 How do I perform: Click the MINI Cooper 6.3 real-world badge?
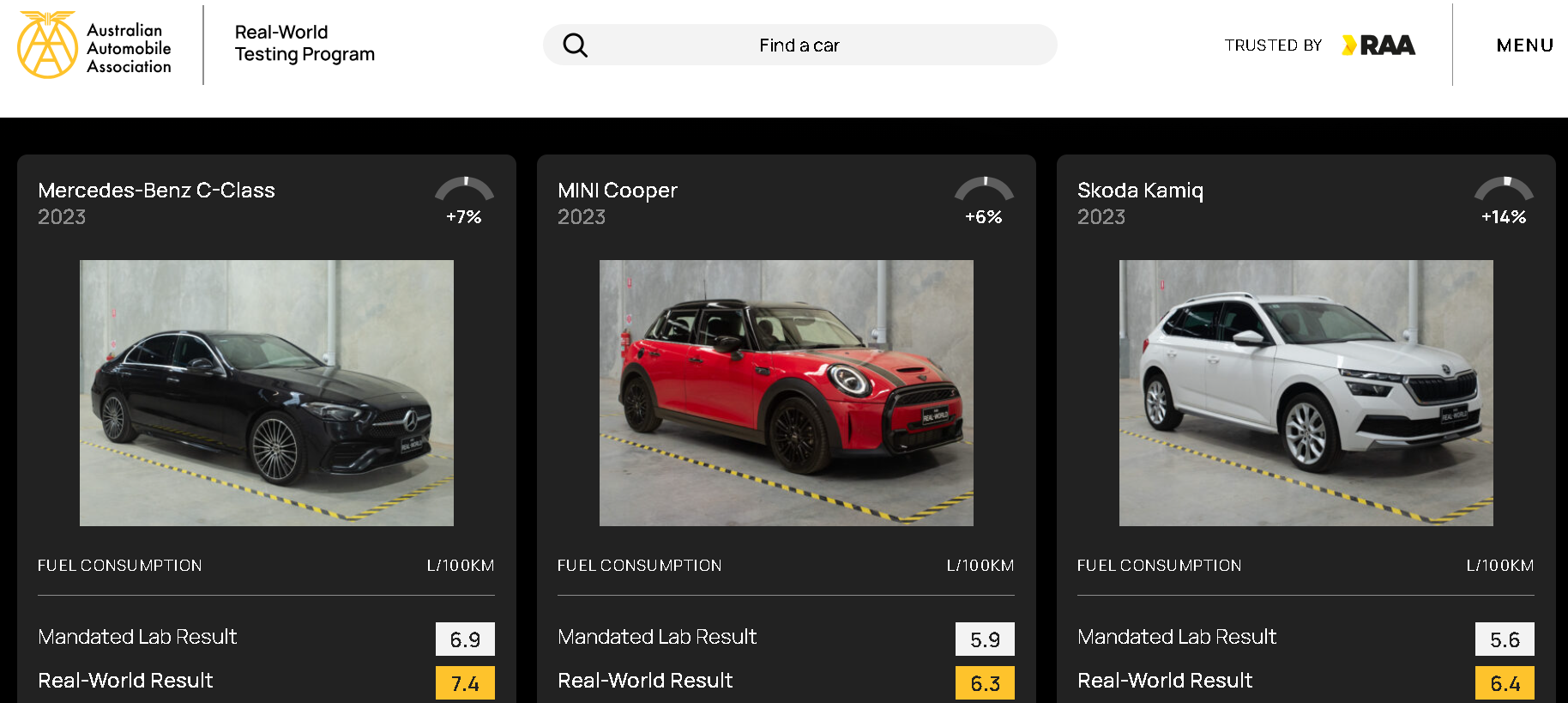click(x=985, y=683)
